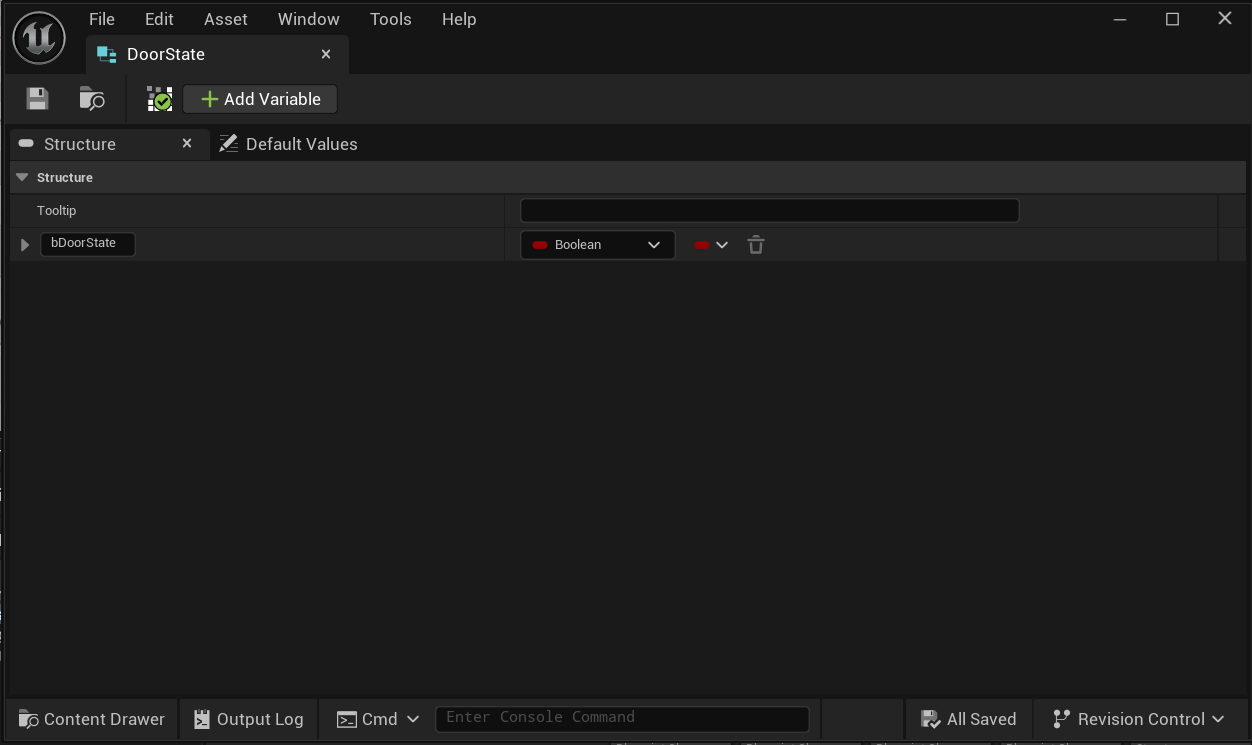
Task: Expand the bDoorState variable row
Action: [25, 245]
